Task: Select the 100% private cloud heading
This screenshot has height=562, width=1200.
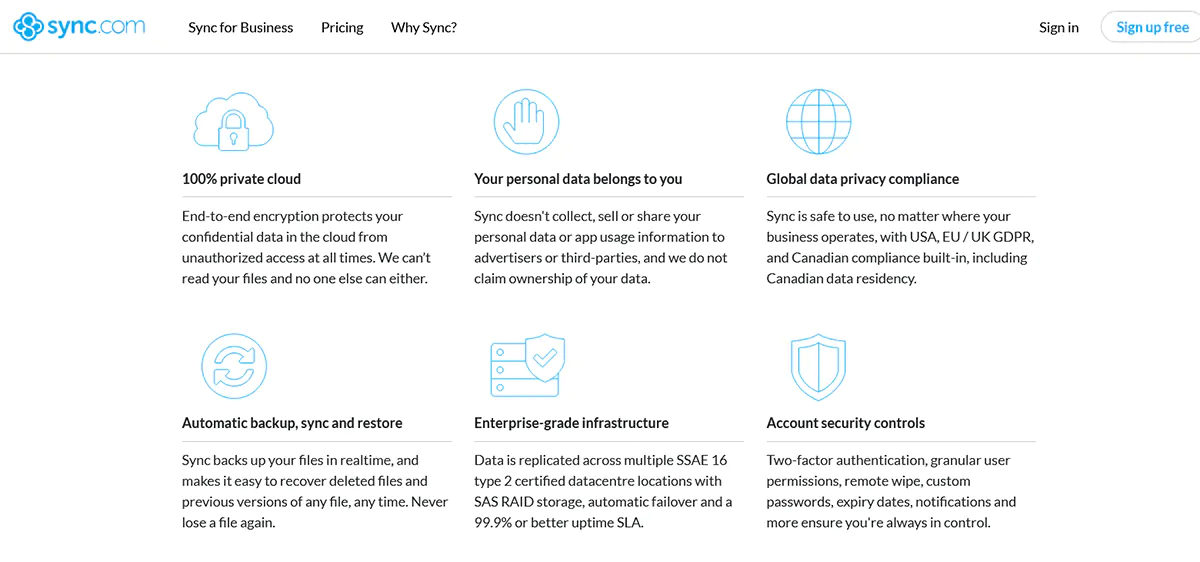Action: coord(241,179)
